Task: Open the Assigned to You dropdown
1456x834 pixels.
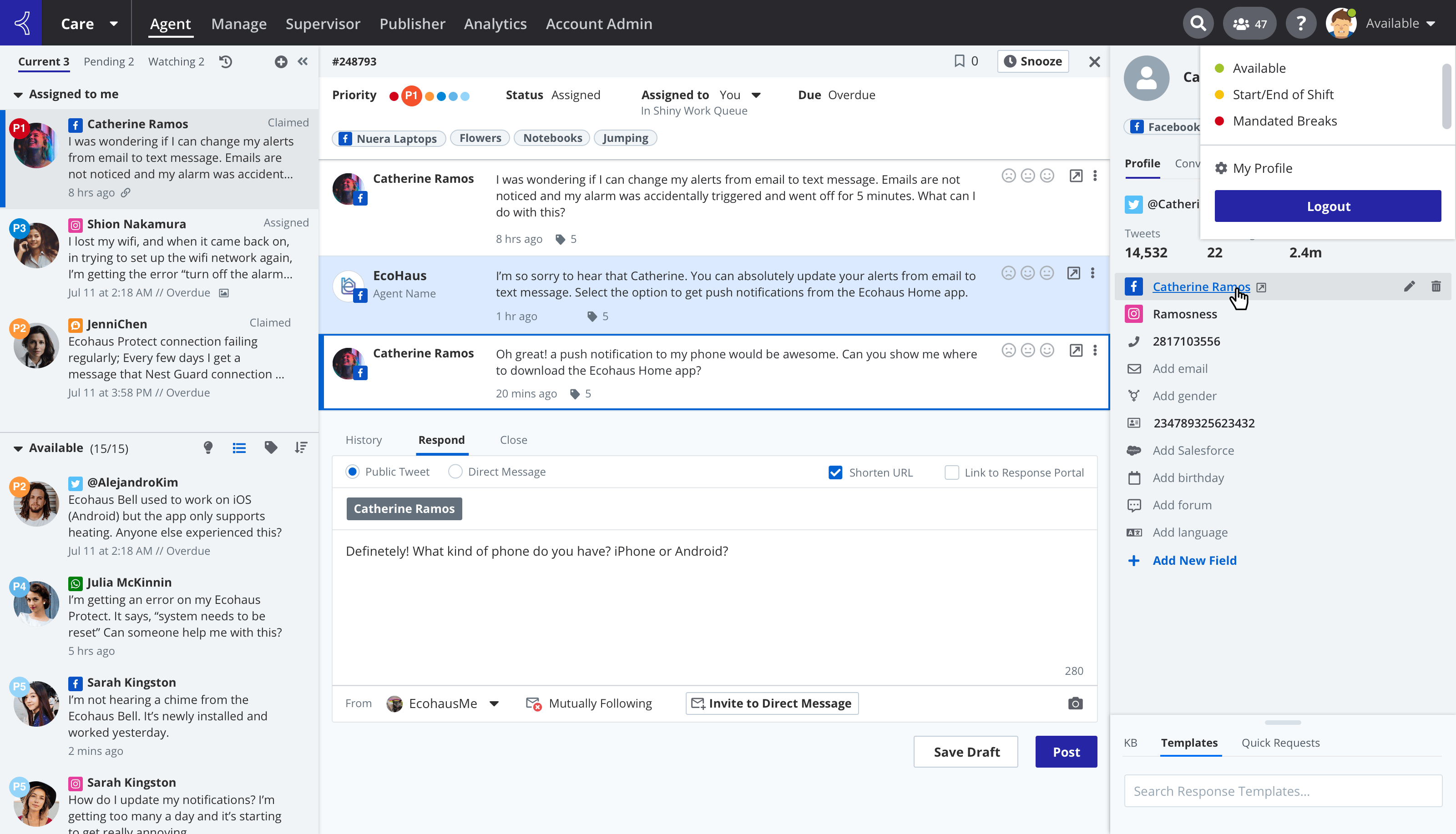Action: [756, 95]
